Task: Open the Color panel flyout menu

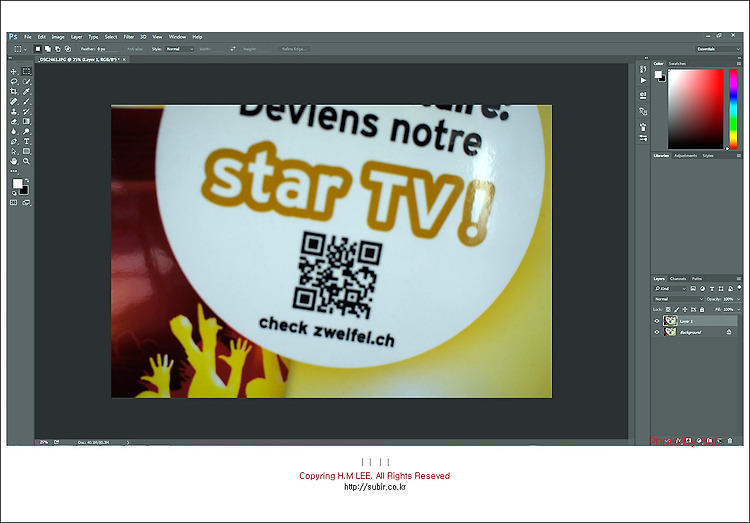Action: [x=739, y=63]
